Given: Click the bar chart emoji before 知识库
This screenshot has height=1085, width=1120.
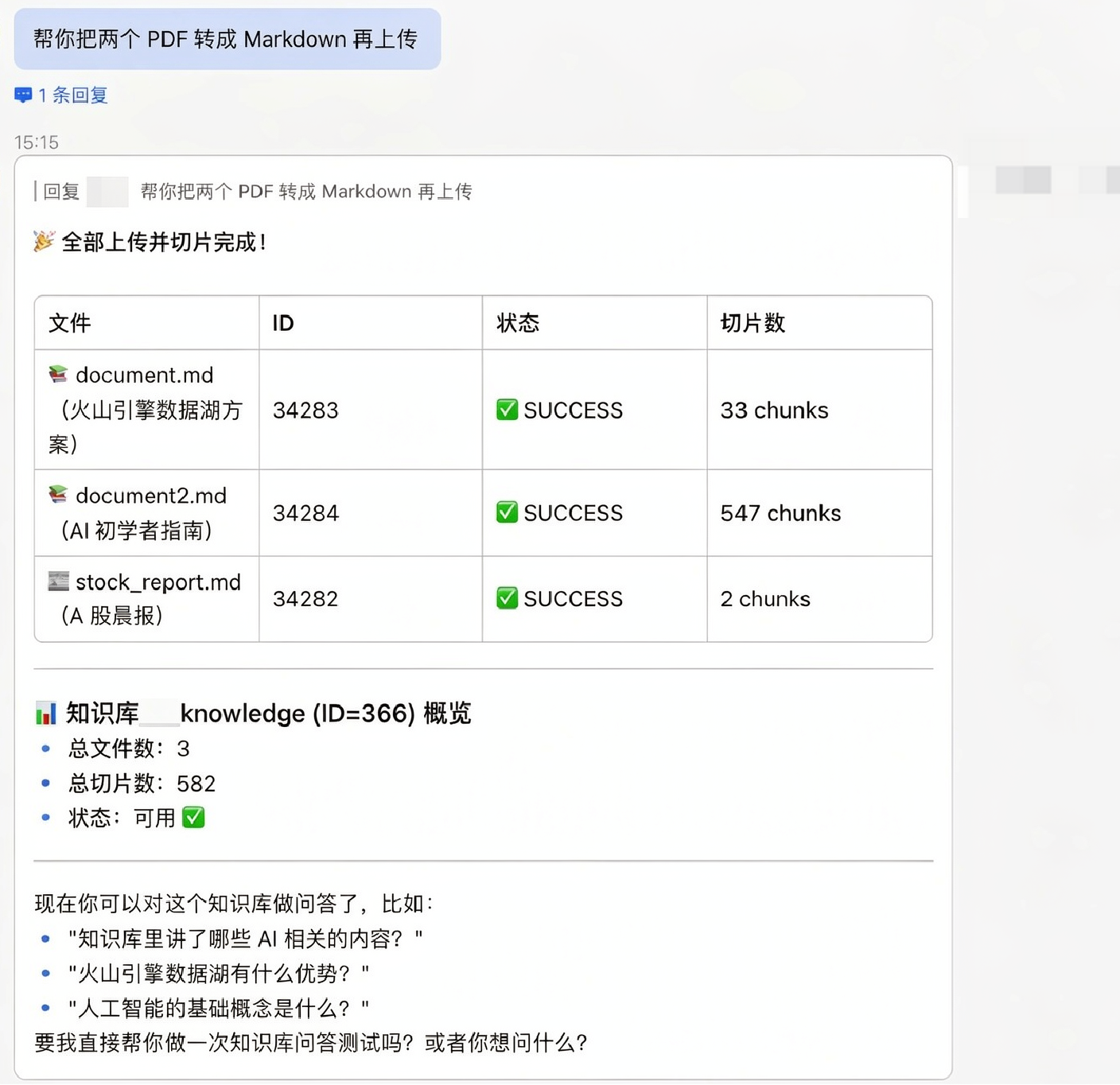Looking at the screenshot, I should click(x=46, y=713).
